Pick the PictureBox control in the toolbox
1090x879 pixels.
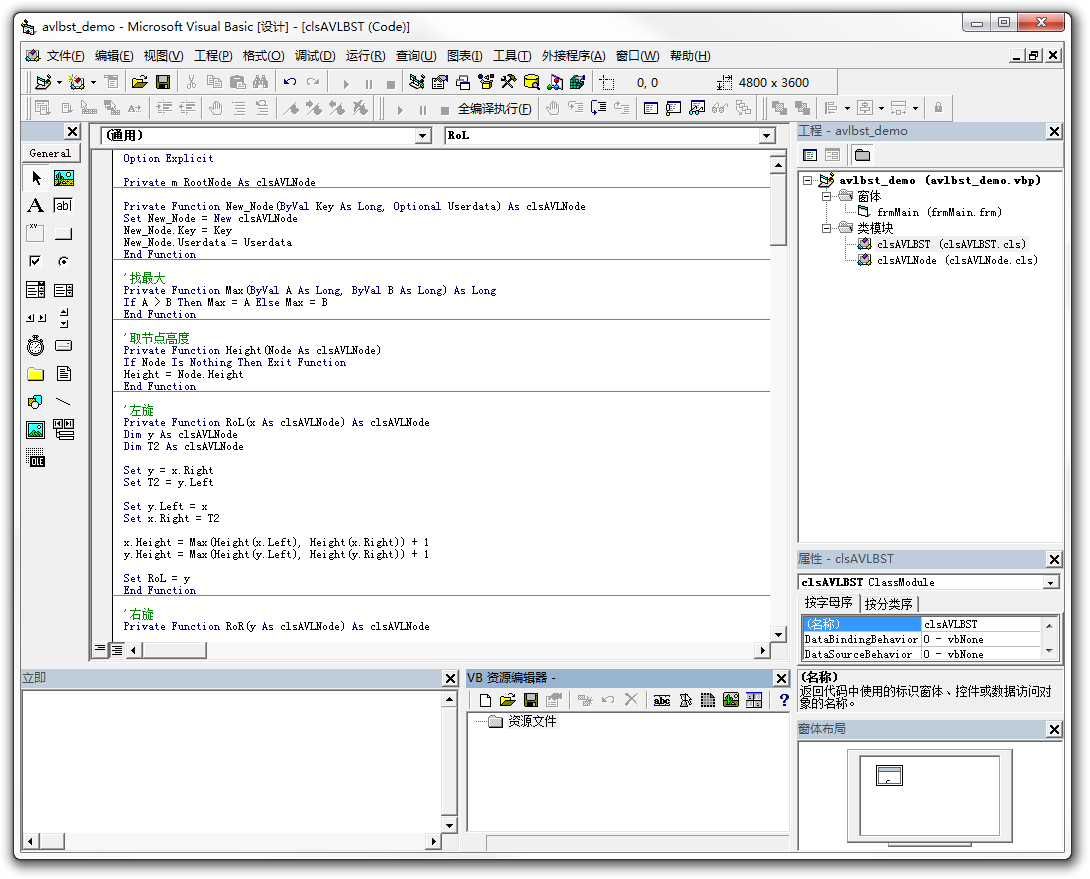(x=64, y=178)
